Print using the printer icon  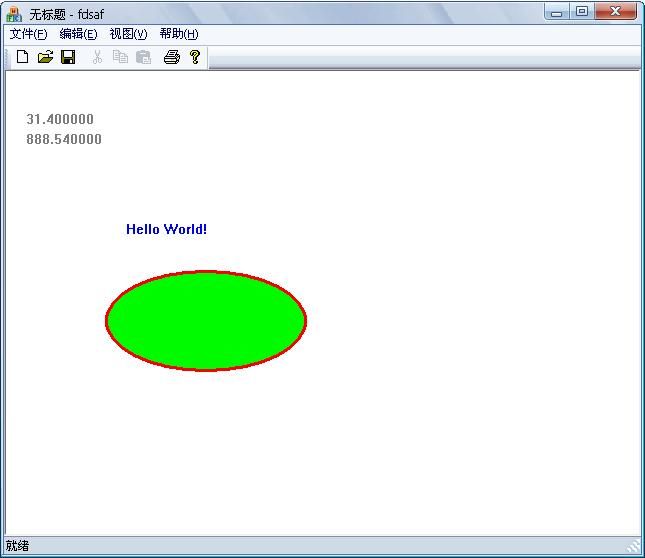[x=172, y=57]
